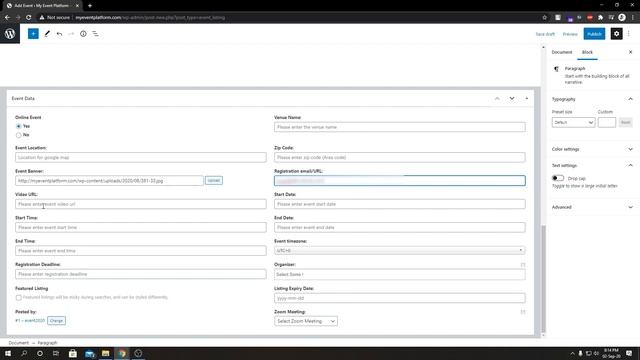
Task: Toggle the Drop cap switch
Action: pyautogui.click(x=558, y=178)
